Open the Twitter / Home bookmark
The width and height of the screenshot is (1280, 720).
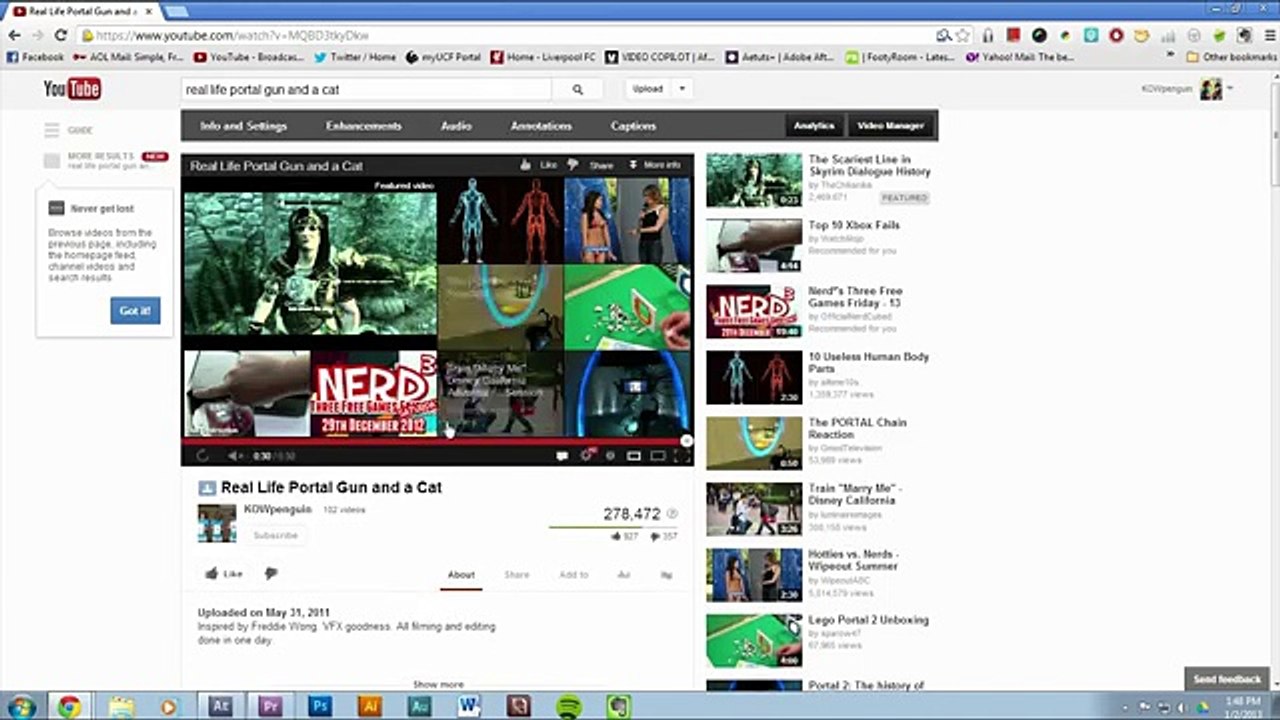pyautogui.click(x=355, y=57)
